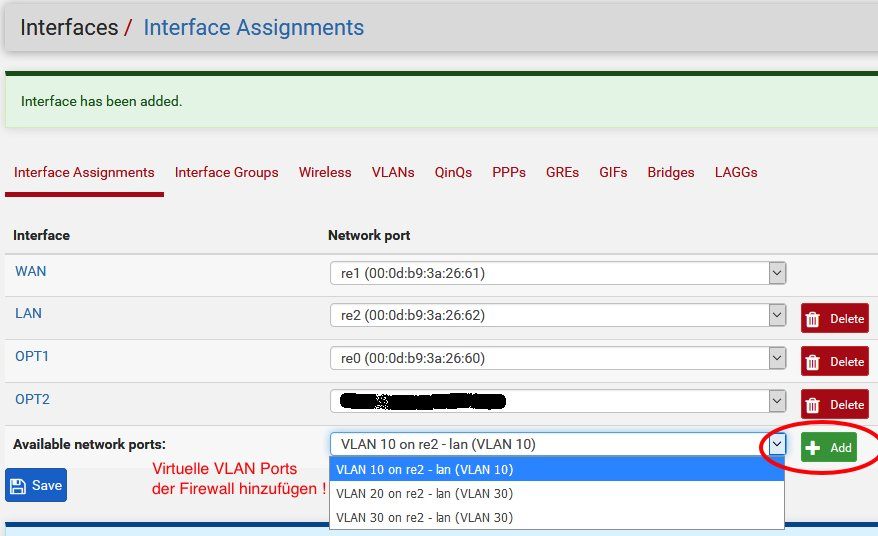The image size is (878, 536).
Task: Open the LAGGs tab
Action: pos(736,173)
